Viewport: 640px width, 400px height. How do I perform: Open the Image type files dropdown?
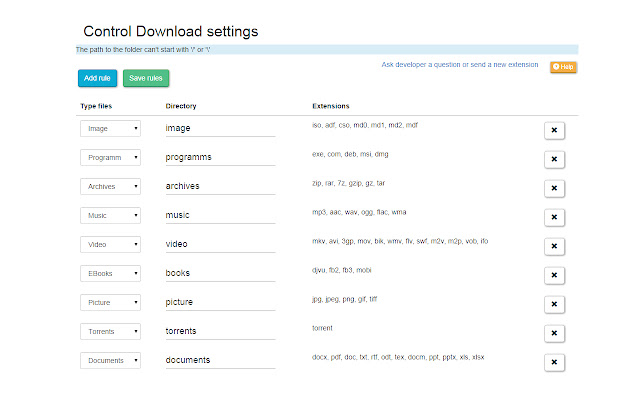[111, 129]
